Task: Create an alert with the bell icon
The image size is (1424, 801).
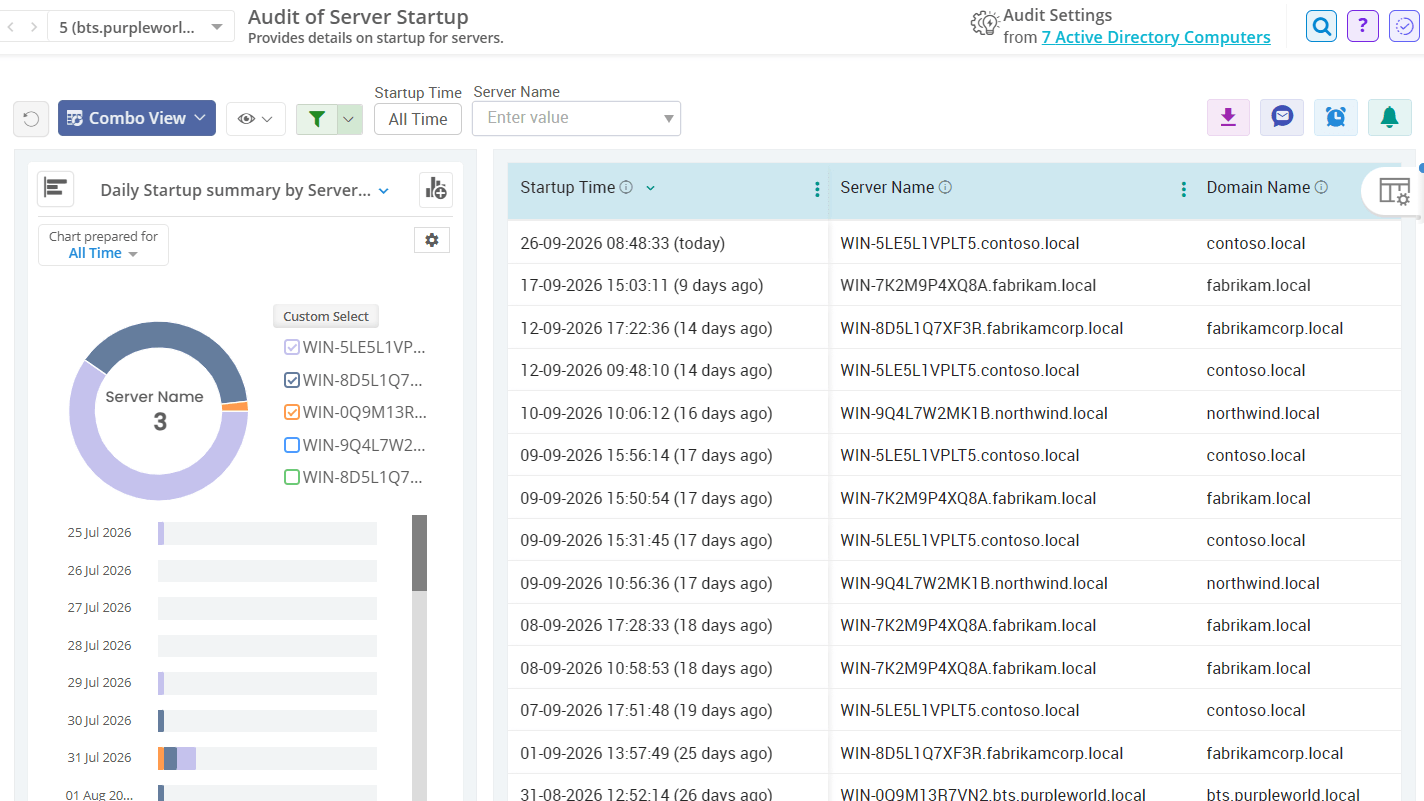Action: (x=1389, y=118)
